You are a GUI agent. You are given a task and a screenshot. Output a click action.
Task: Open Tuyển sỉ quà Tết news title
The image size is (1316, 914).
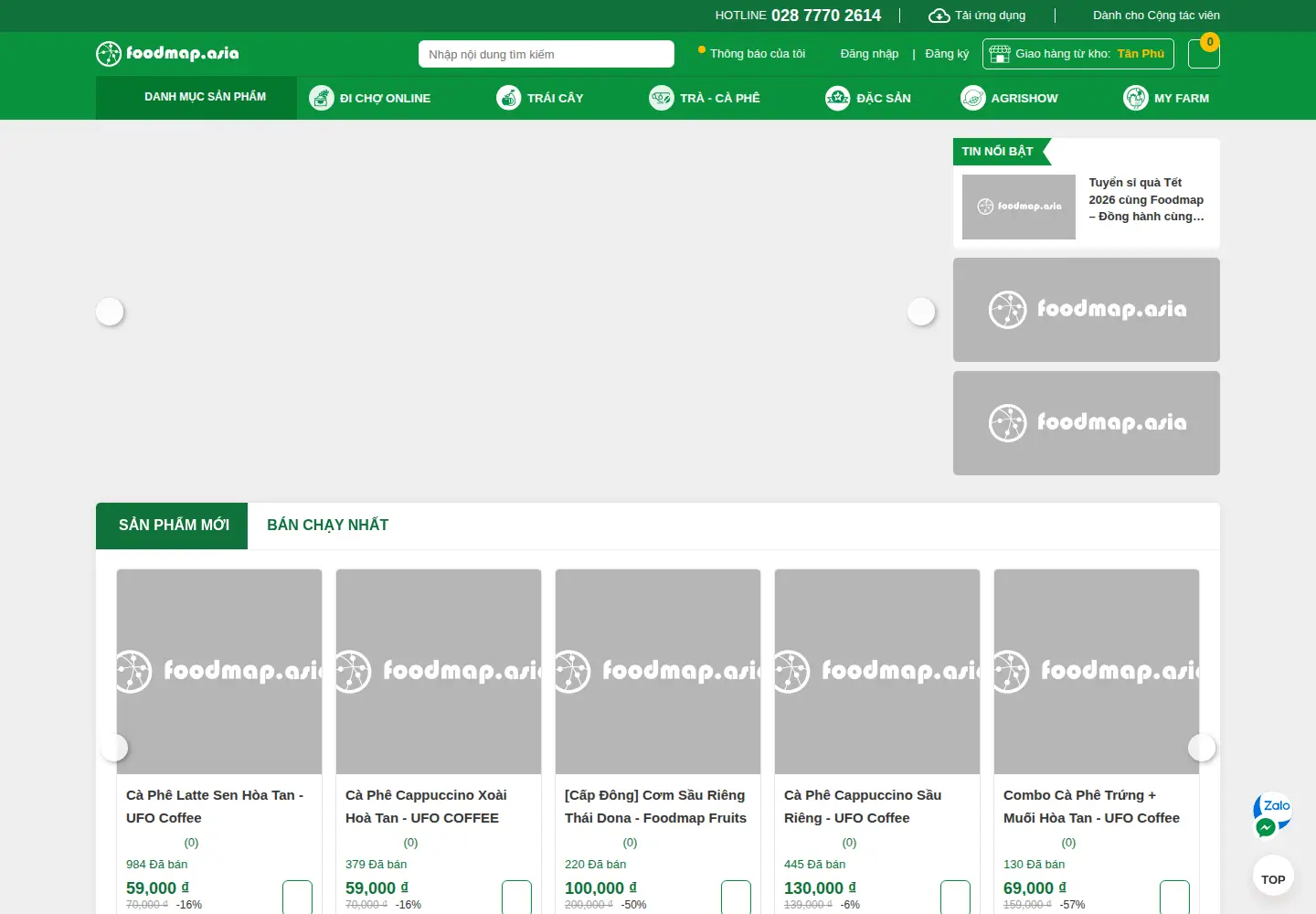(x=1146, y=199)
